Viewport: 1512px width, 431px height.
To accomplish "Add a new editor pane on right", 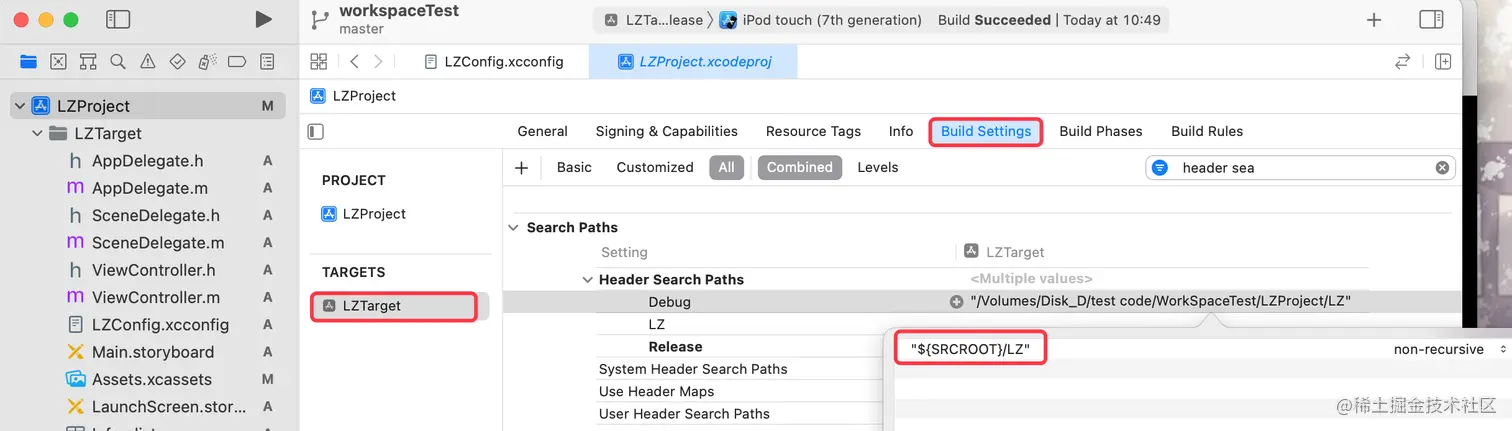I will (x=1443, y=62).
